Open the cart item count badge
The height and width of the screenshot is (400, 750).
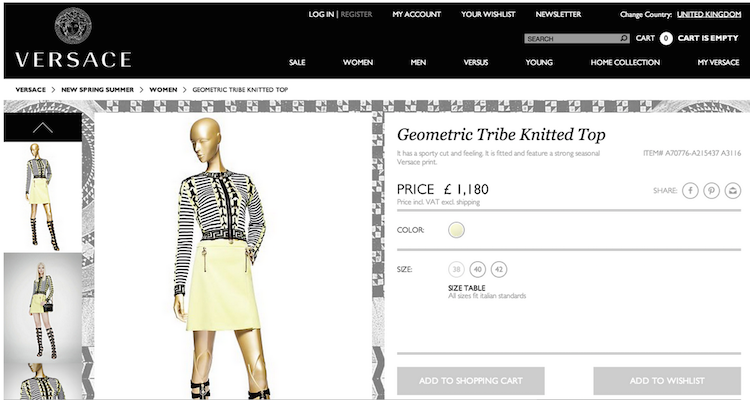click(666, 38)
